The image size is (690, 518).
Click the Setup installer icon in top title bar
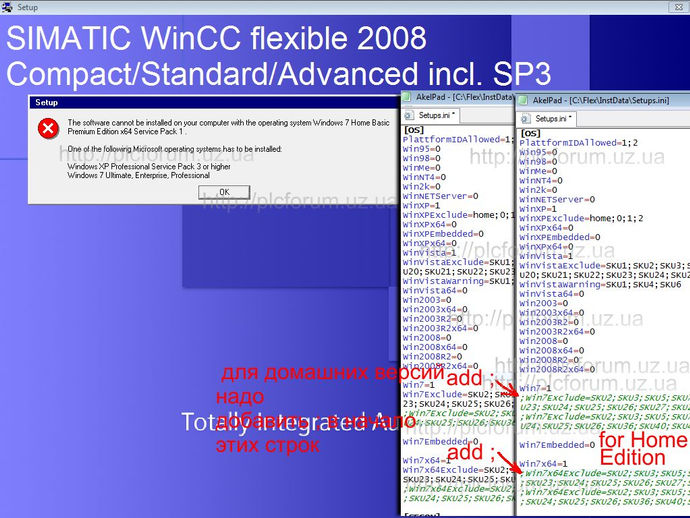coord(7,7)
